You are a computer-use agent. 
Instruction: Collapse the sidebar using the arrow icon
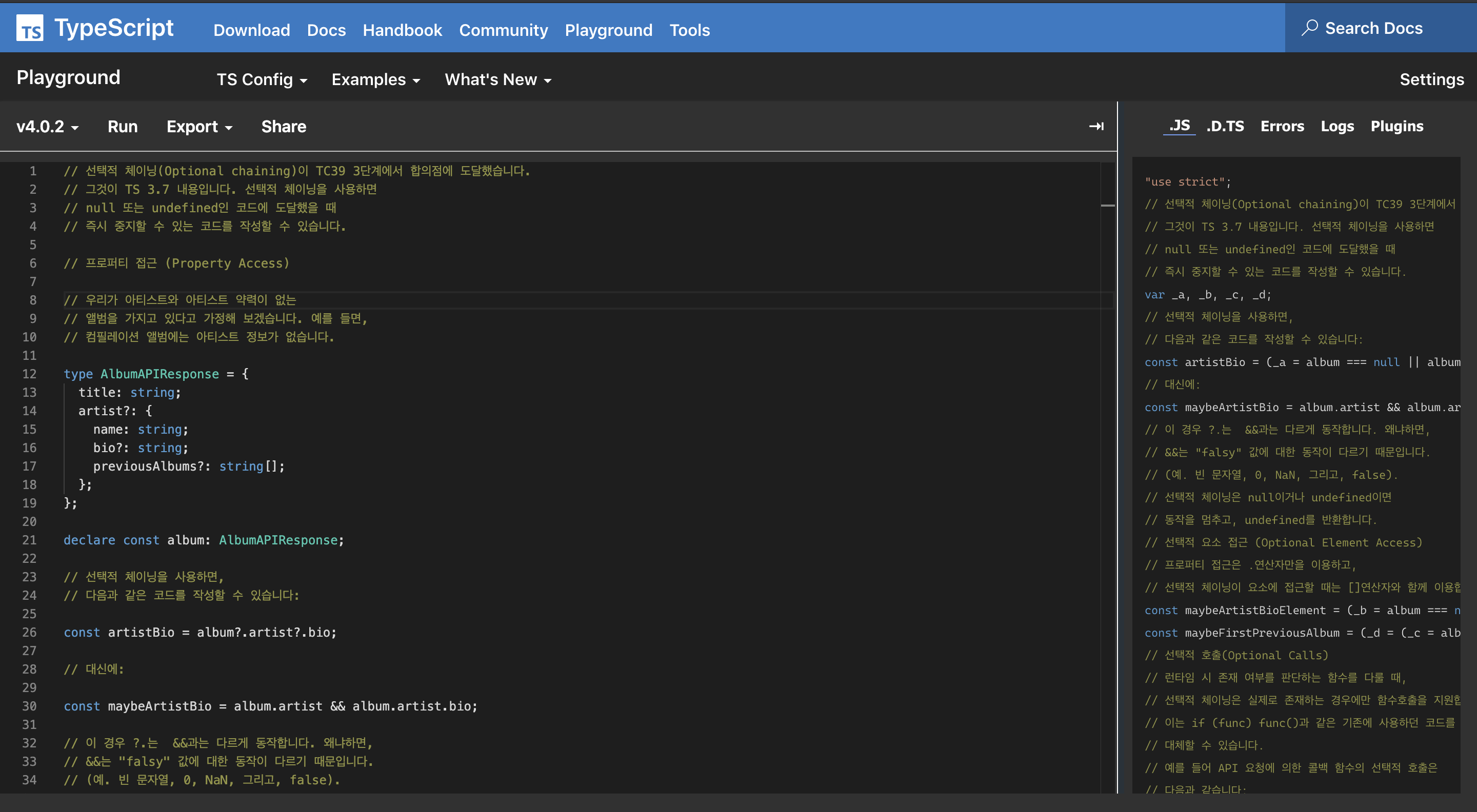[x=1096, y=126]
